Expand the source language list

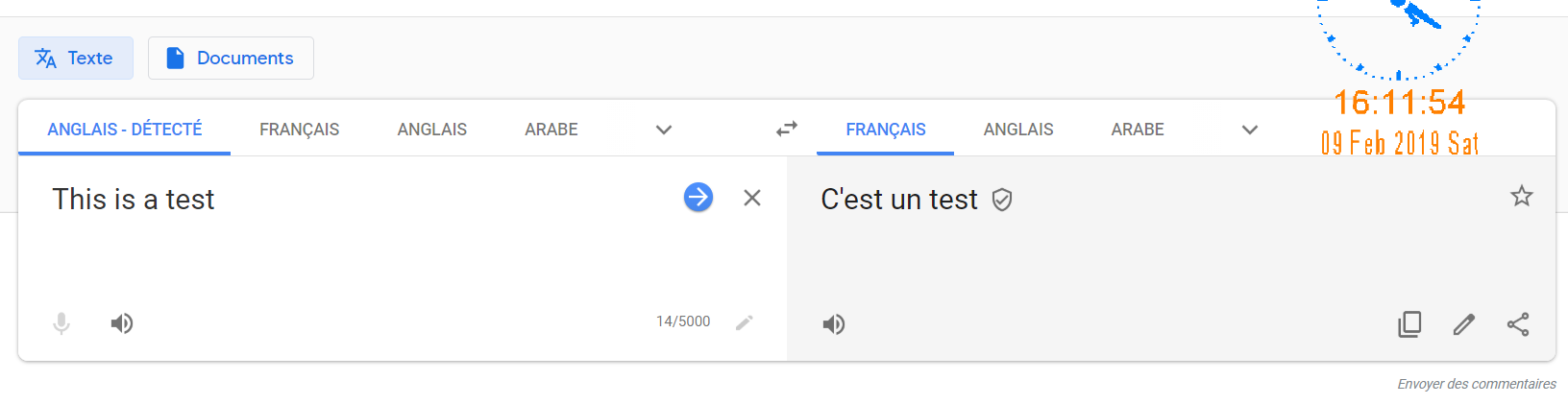tap(664, 130)
